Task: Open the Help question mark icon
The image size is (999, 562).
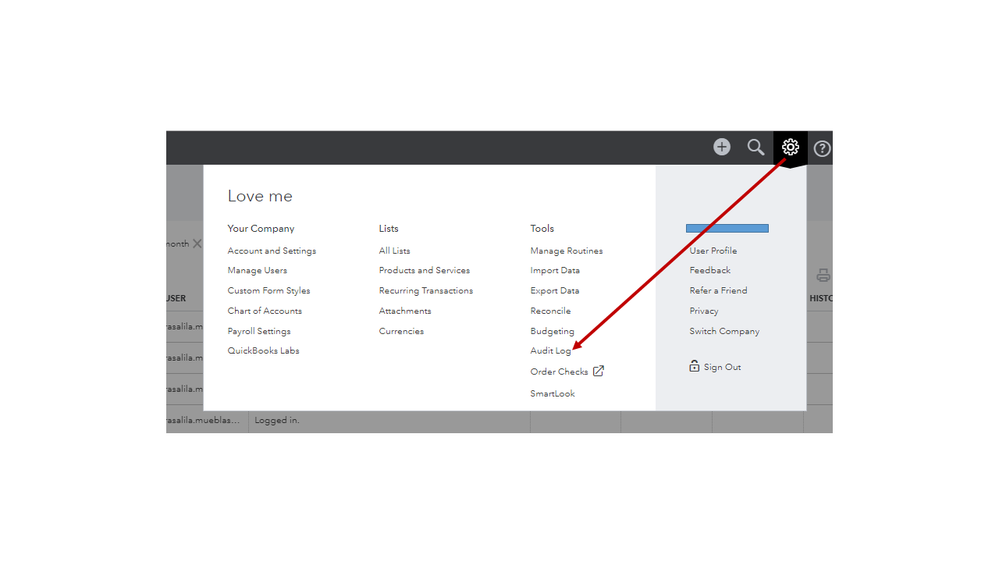Action: (x=822, y=148)
